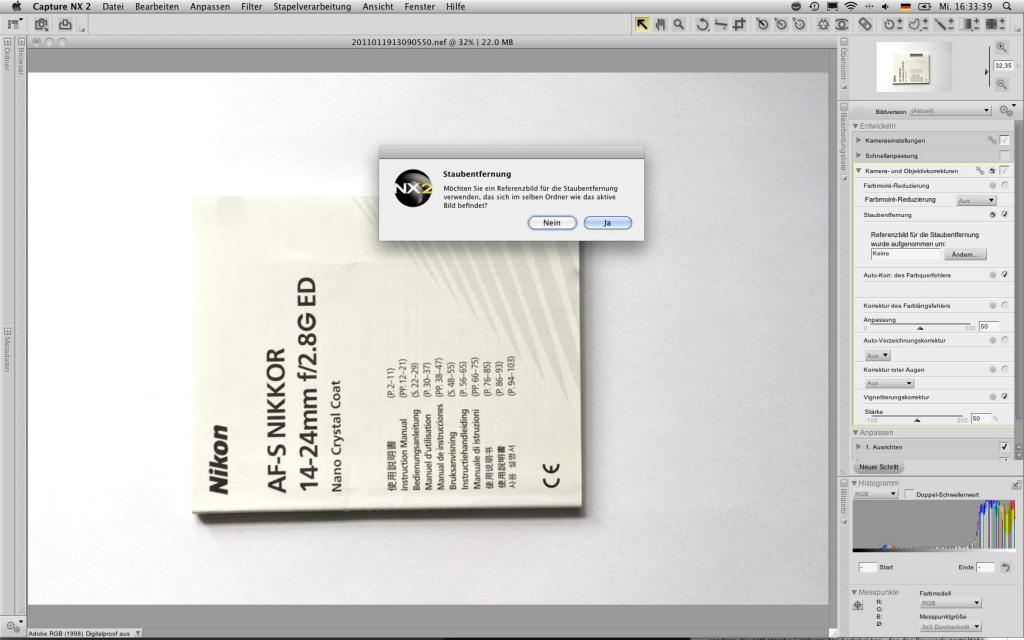This screenshot has width=1024, height=640.
Task: Click the Übersicht navigator thumbnail
Action: [913, 67]
